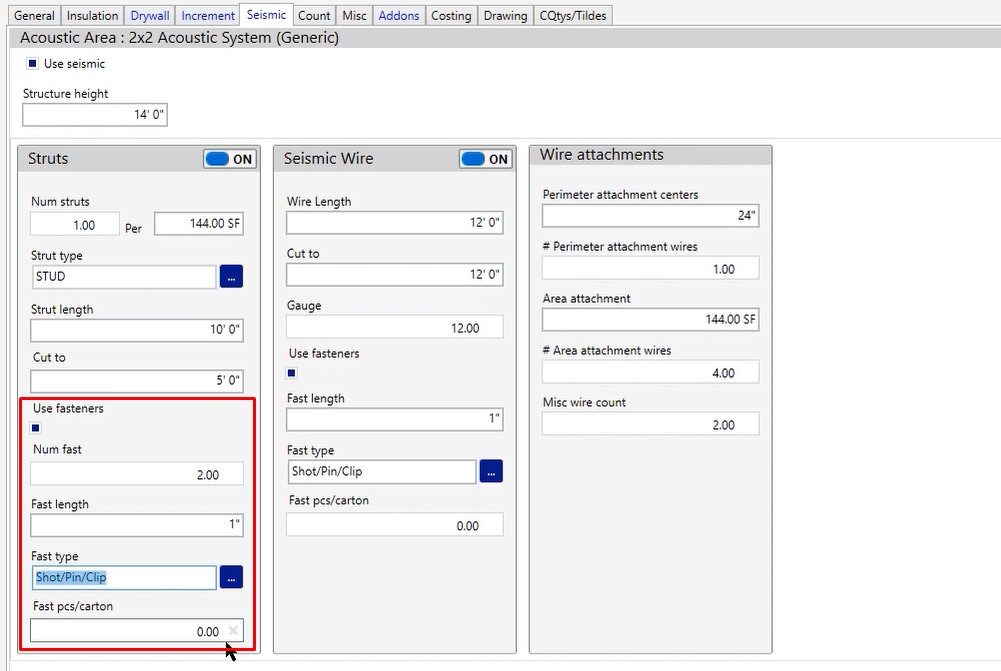Viewport: 1001px width, 671px height.
Task: Edit the Num struts field
Action: pos(75,225)
